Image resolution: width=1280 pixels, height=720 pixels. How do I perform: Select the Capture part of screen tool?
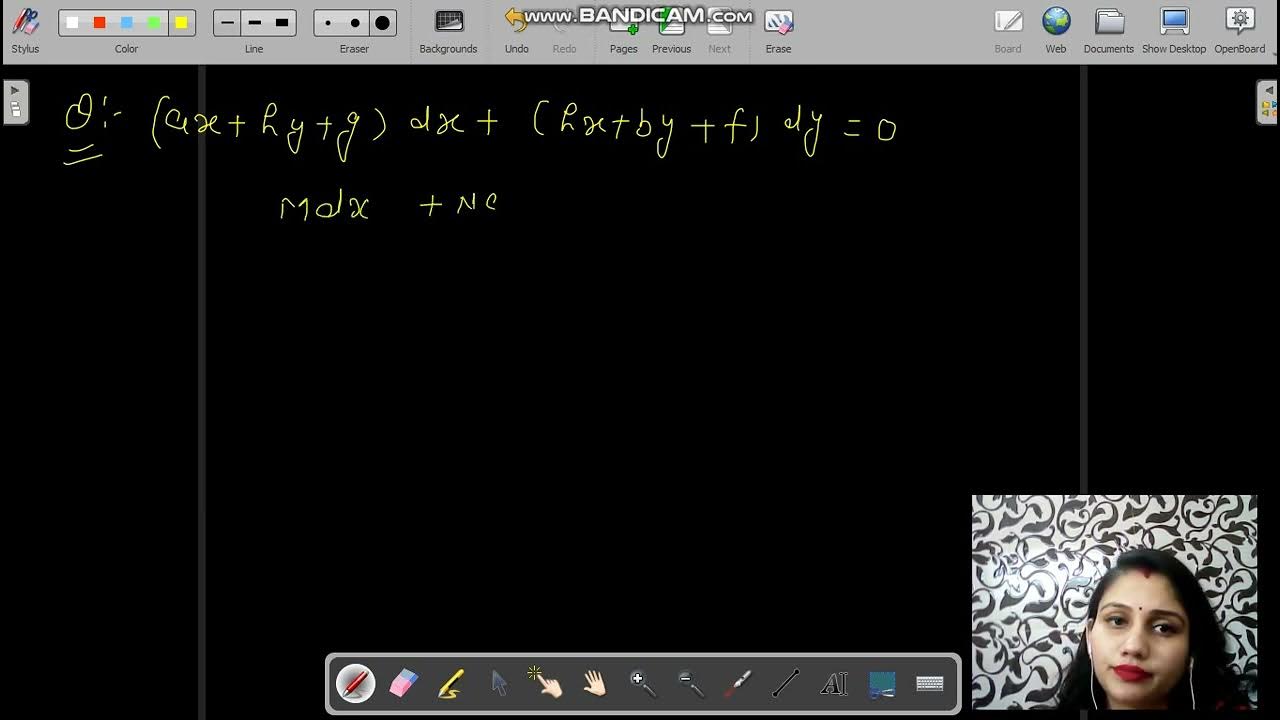point(882,684)
